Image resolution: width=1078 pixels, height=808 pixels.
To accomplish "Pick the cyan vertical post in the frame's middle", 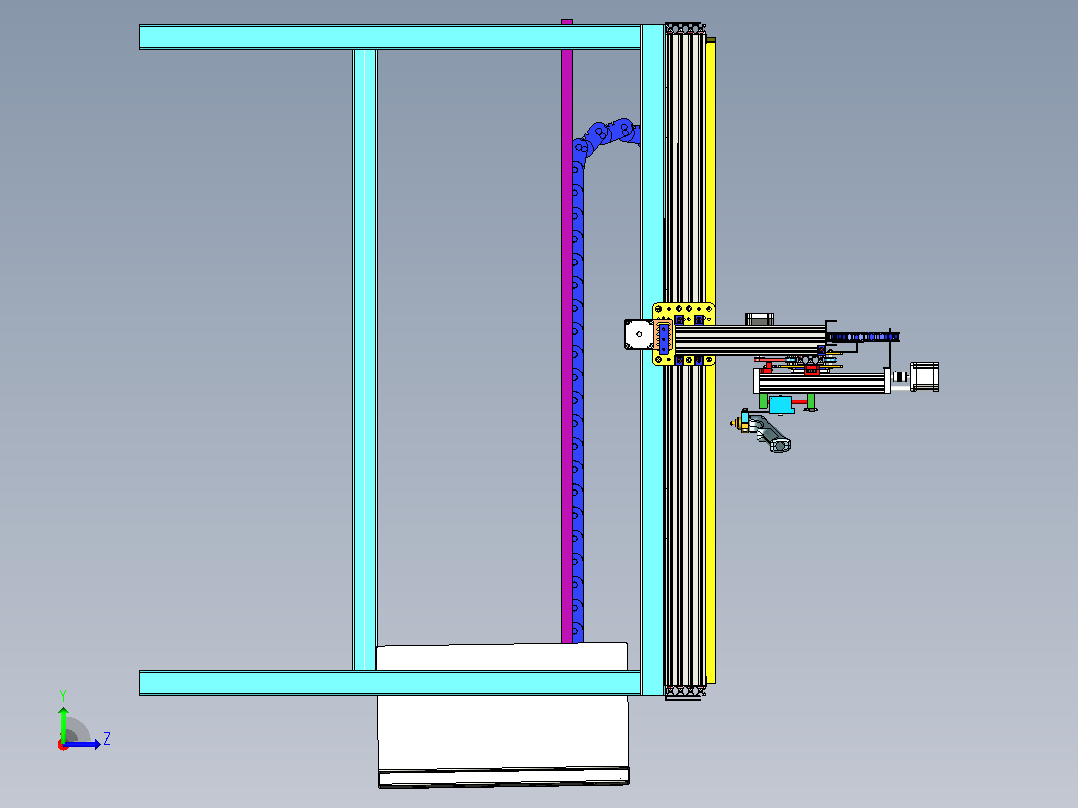I will click(x=364, y=360).
